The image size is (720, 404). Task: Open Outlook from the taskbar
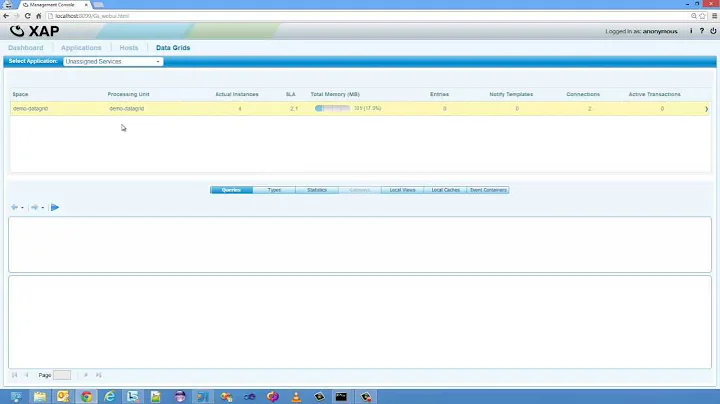tap(63, 397)
